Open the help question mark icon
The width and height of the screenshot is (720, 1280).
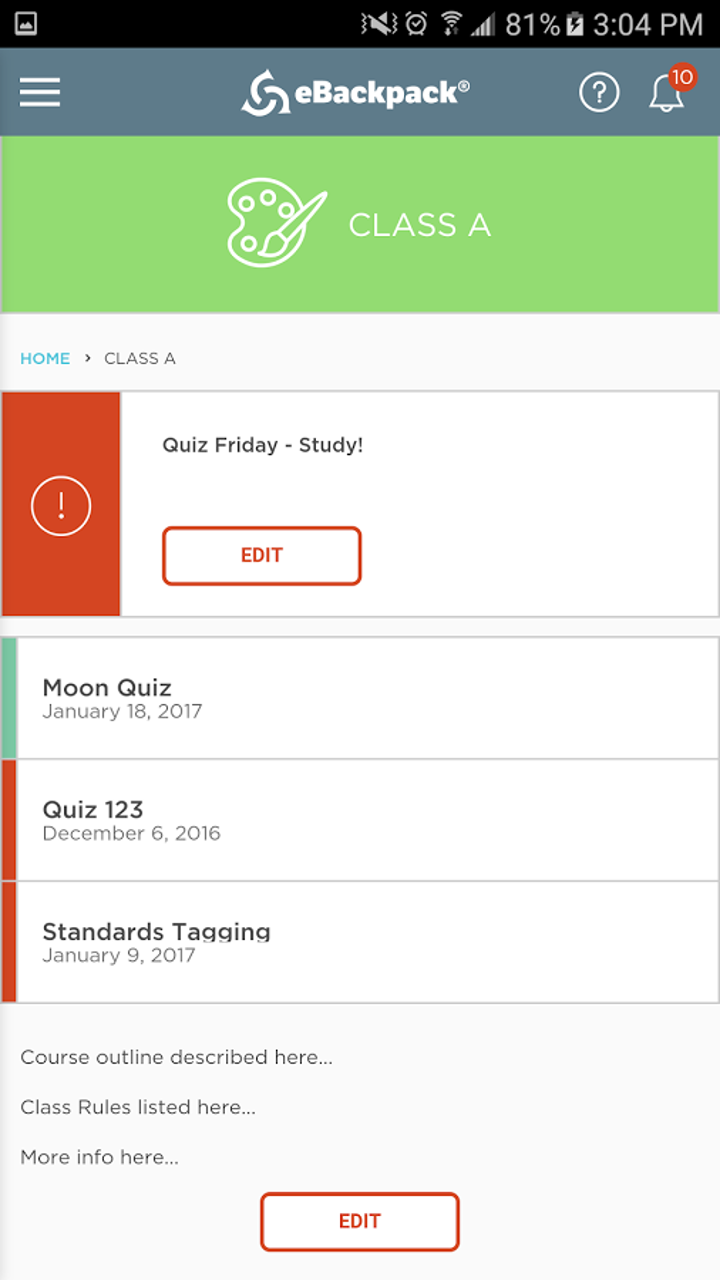point(599,92)
